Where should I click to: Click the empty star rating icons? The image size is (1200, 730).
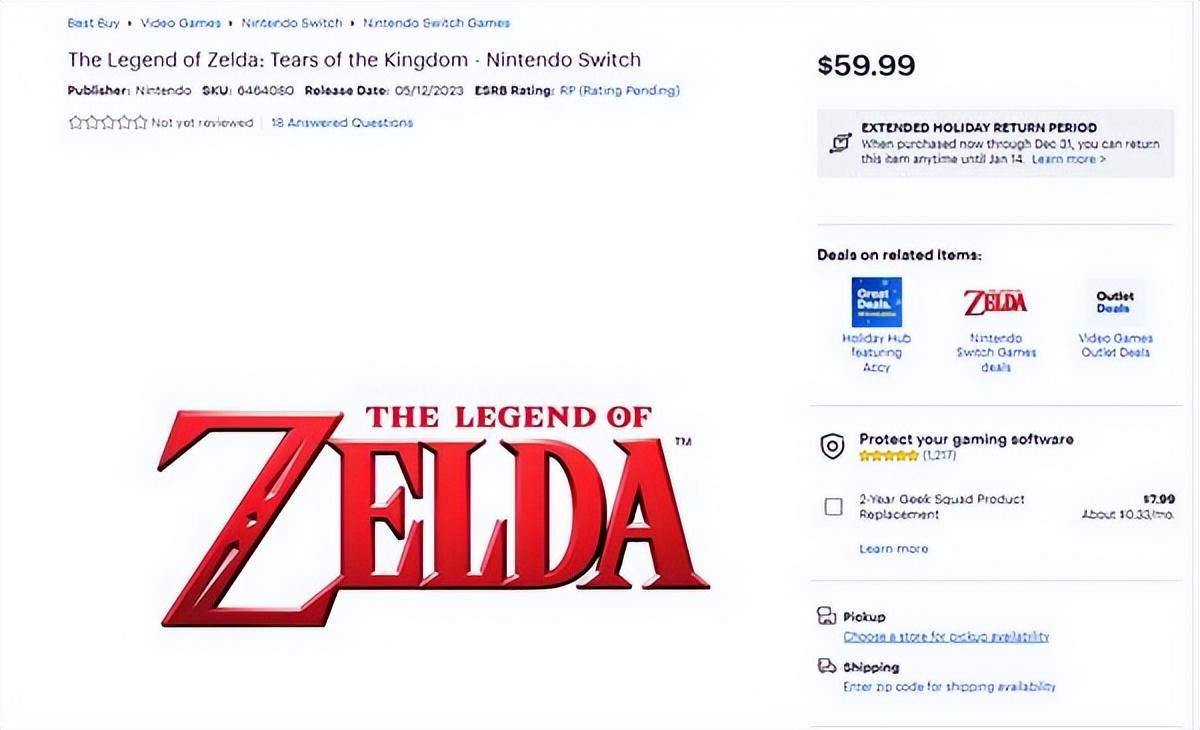[107, 123]
